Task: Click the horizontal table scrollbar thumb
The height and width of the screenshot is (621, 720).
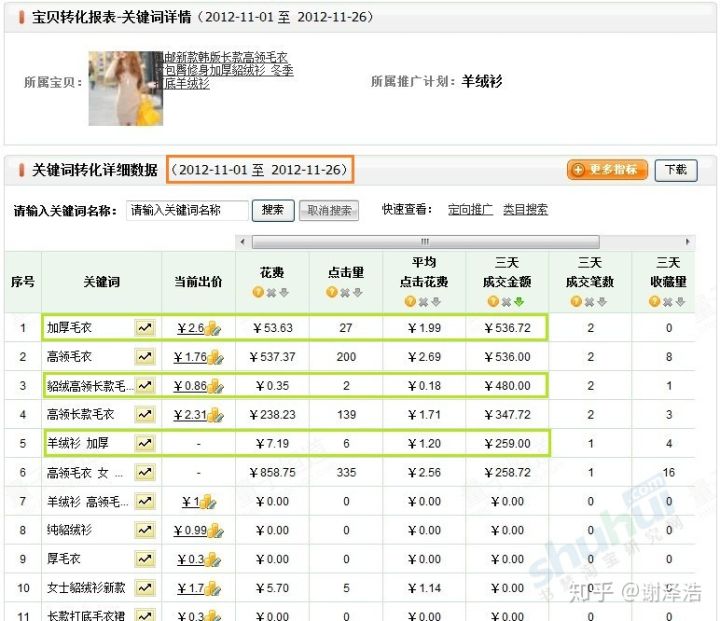Action: pos(425,242)
